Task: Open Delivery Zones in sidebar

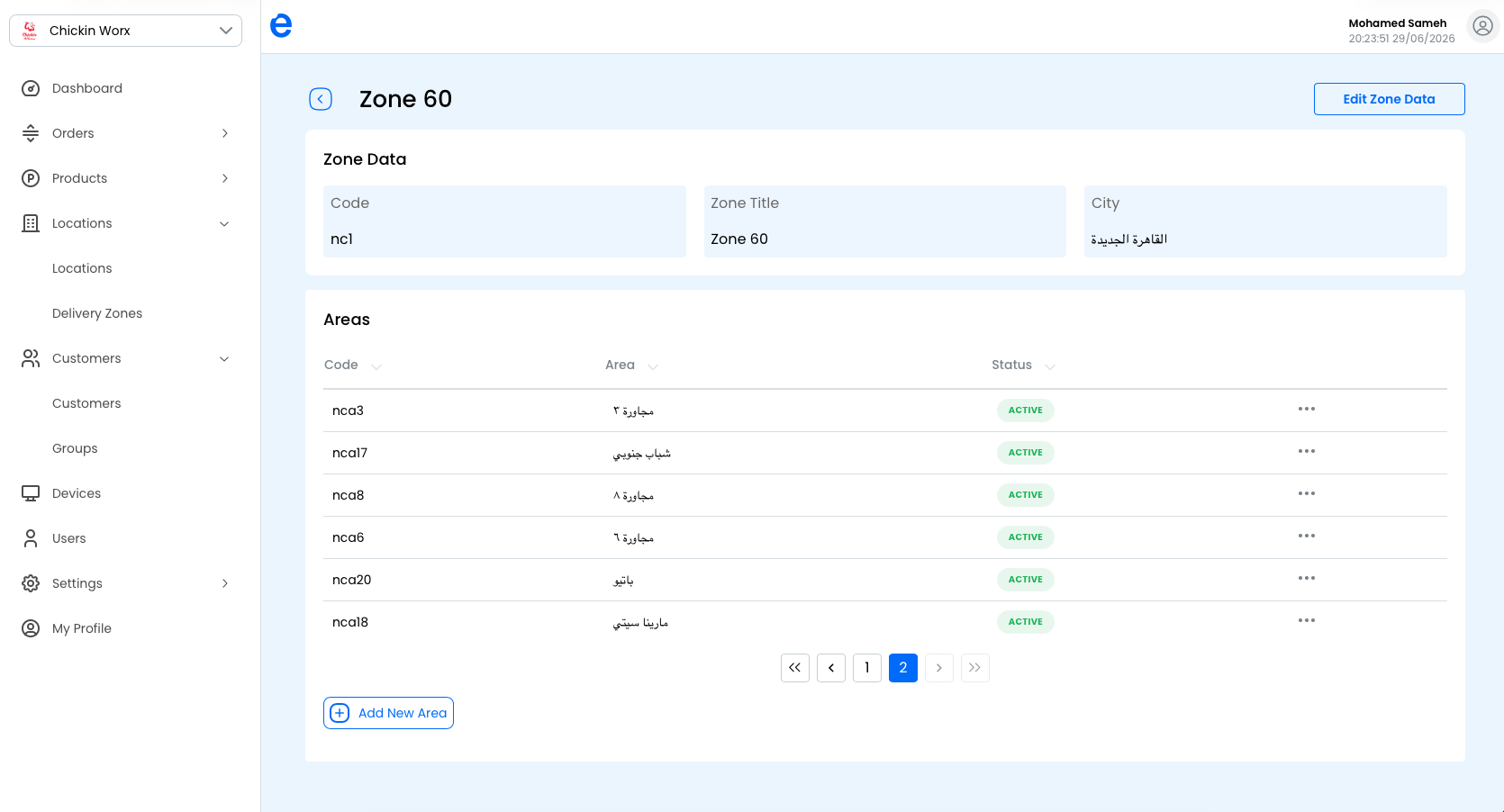Action: pos(97,313)
